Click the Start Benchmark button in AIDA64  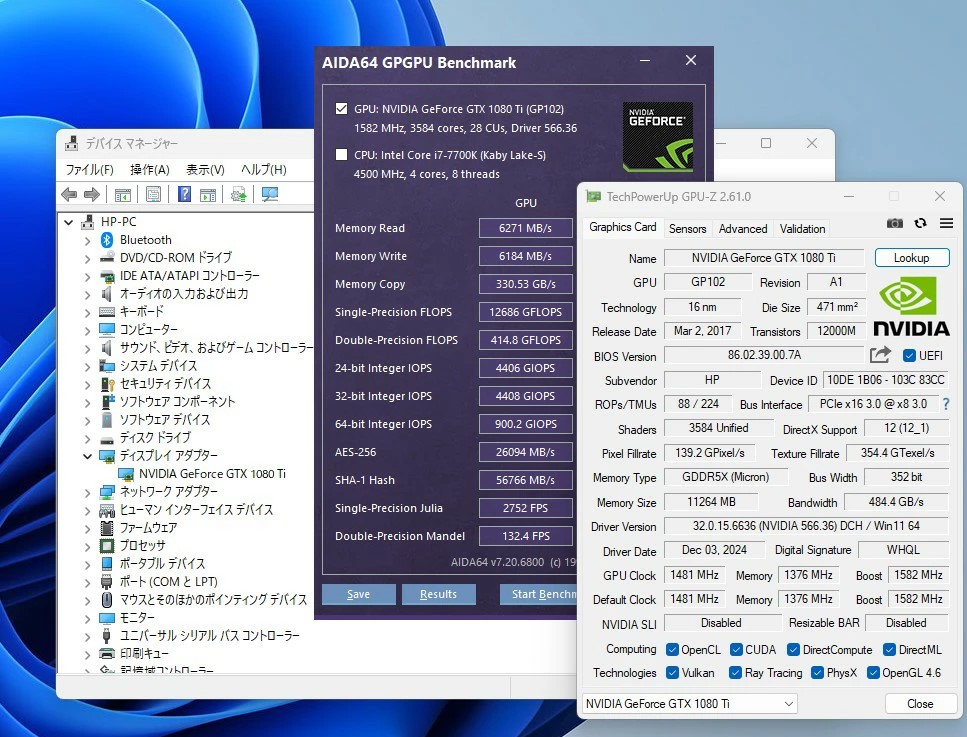[x=538, y=594]
